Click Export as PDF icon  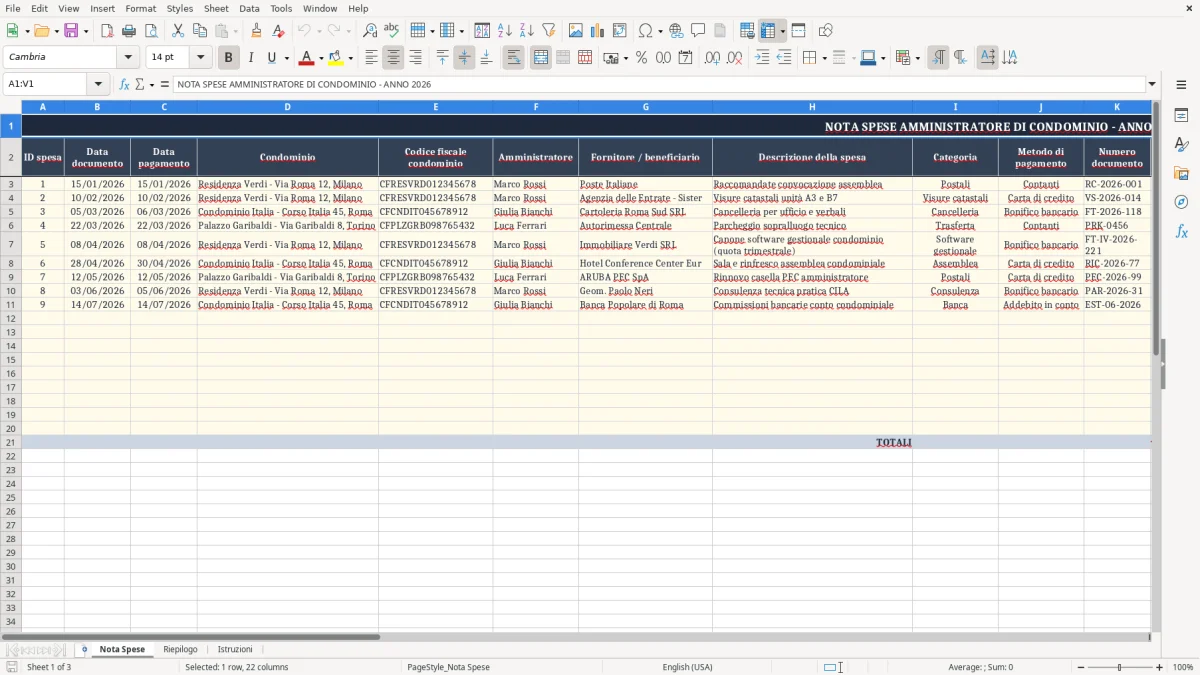coord(107,31)
